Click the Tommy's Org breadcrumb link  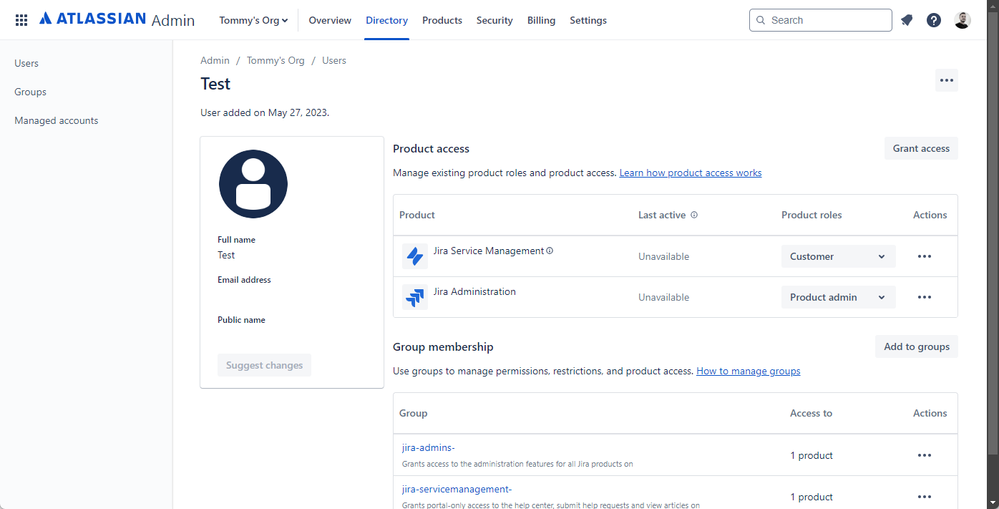[x=276, y=61]
